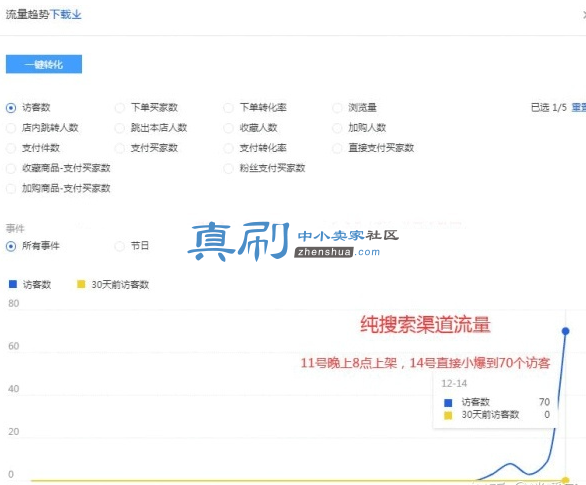586x485 pixels.
Task: Switch event filter to 节日
Action: pyautogui.click(x=120, y=246)
